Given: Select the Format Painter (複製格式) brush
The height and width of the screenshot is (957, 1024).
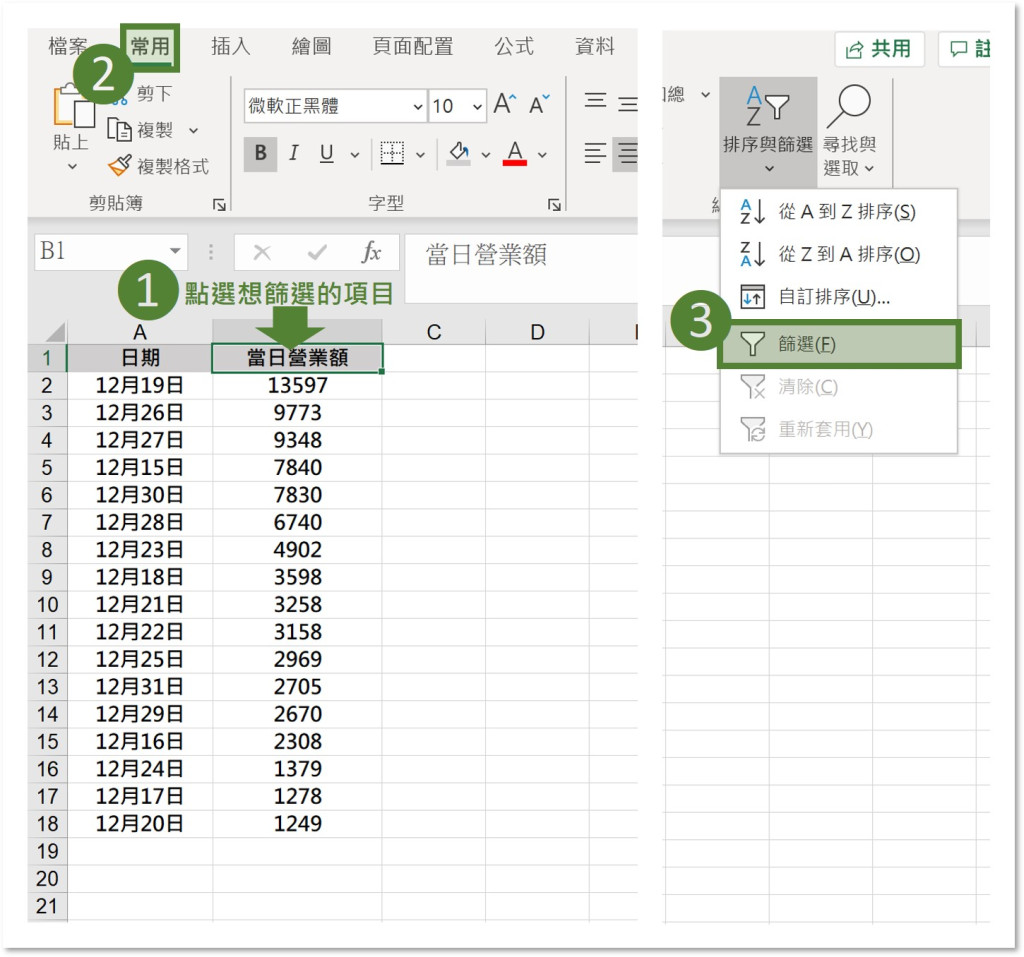Looking at the screenshot, I should tap(120, 166).
